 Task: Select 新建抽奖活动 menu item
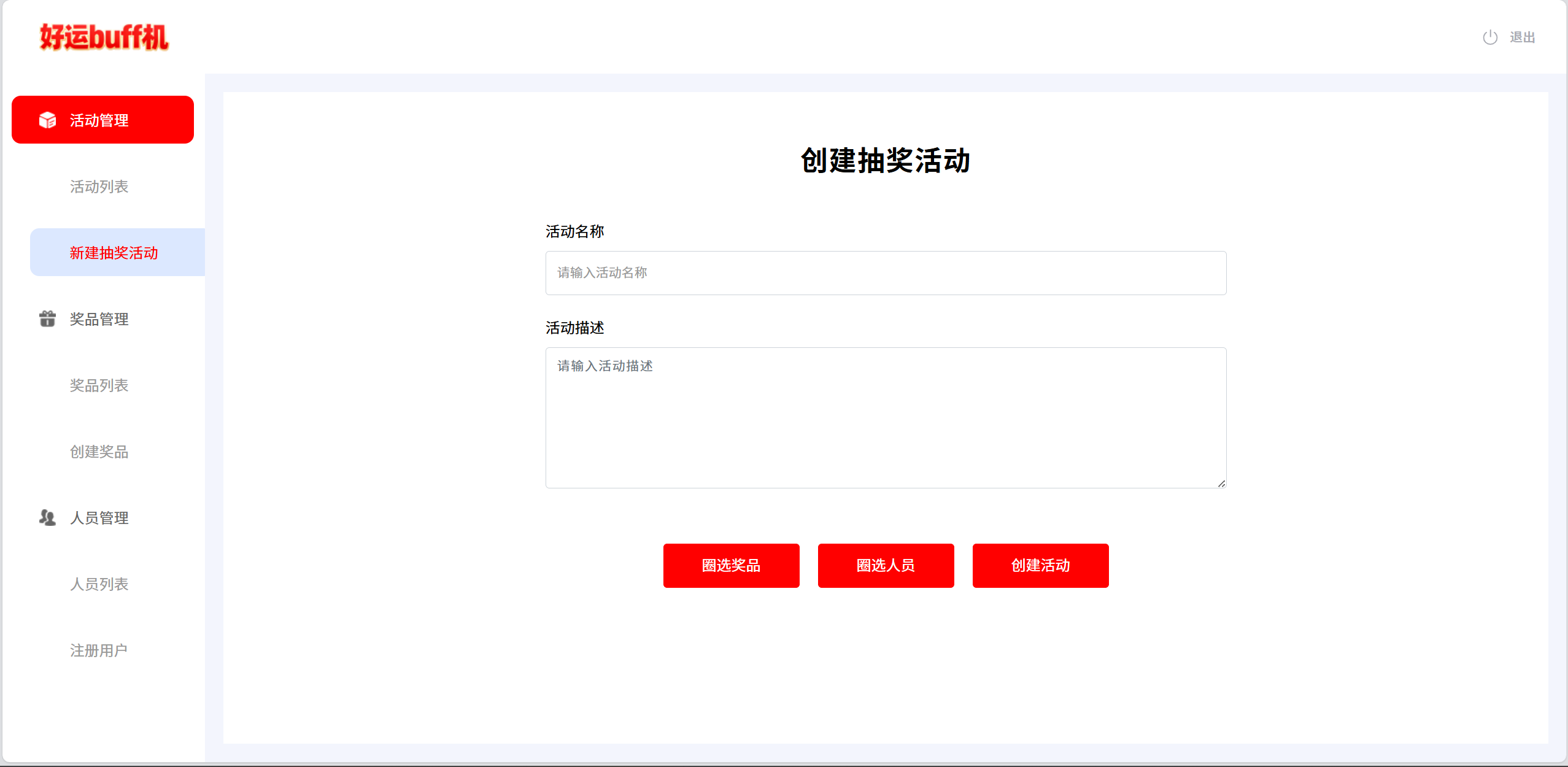click(114, 253)
